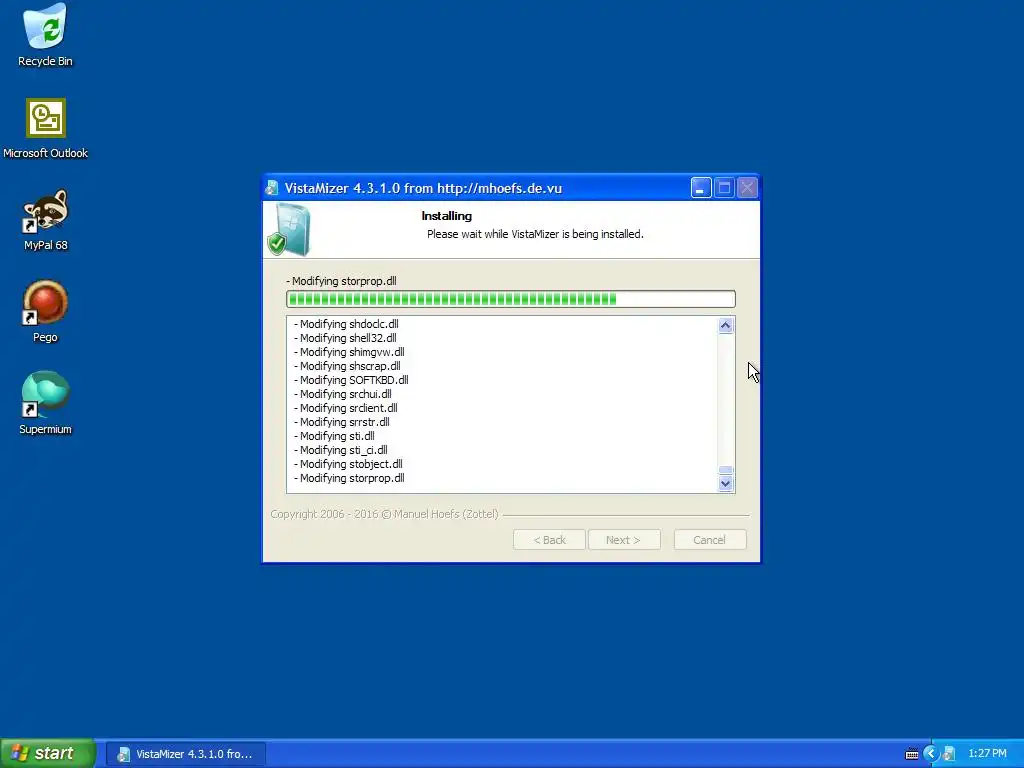This screenshot has width=1024, height=768.
Task: Click the install log scroll up arrow
Action: click(x=726, y=325)
